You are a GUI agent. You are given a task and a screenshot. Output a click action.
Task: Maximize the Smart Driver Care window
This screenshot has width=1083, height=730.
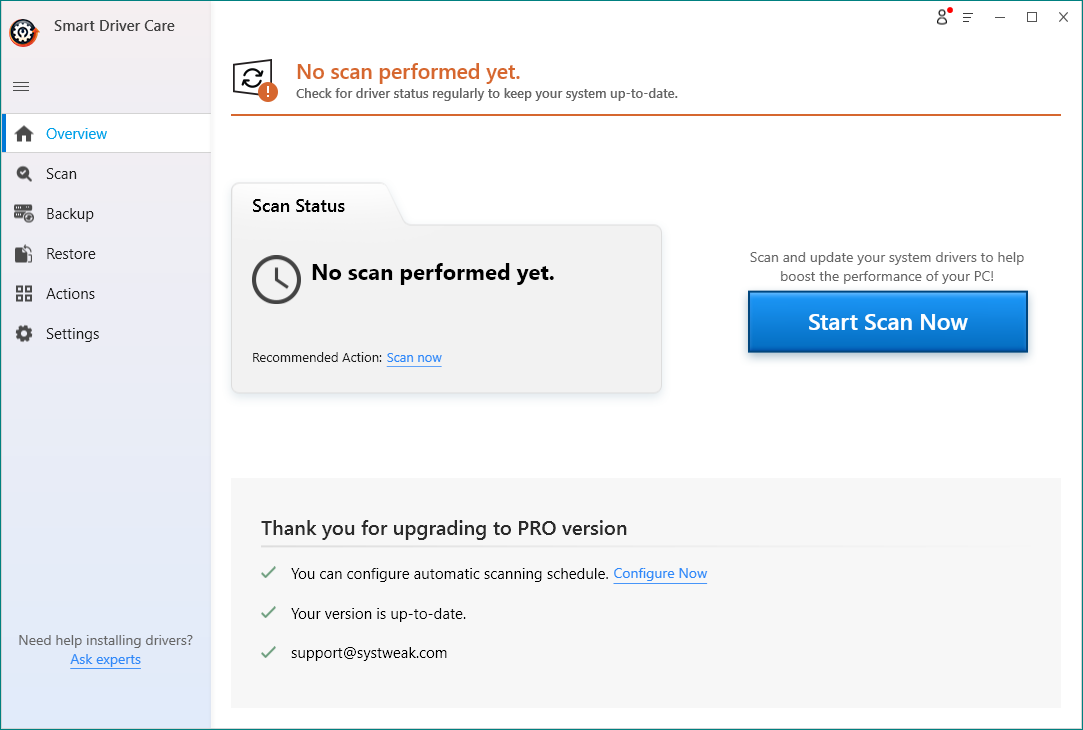1032,17
